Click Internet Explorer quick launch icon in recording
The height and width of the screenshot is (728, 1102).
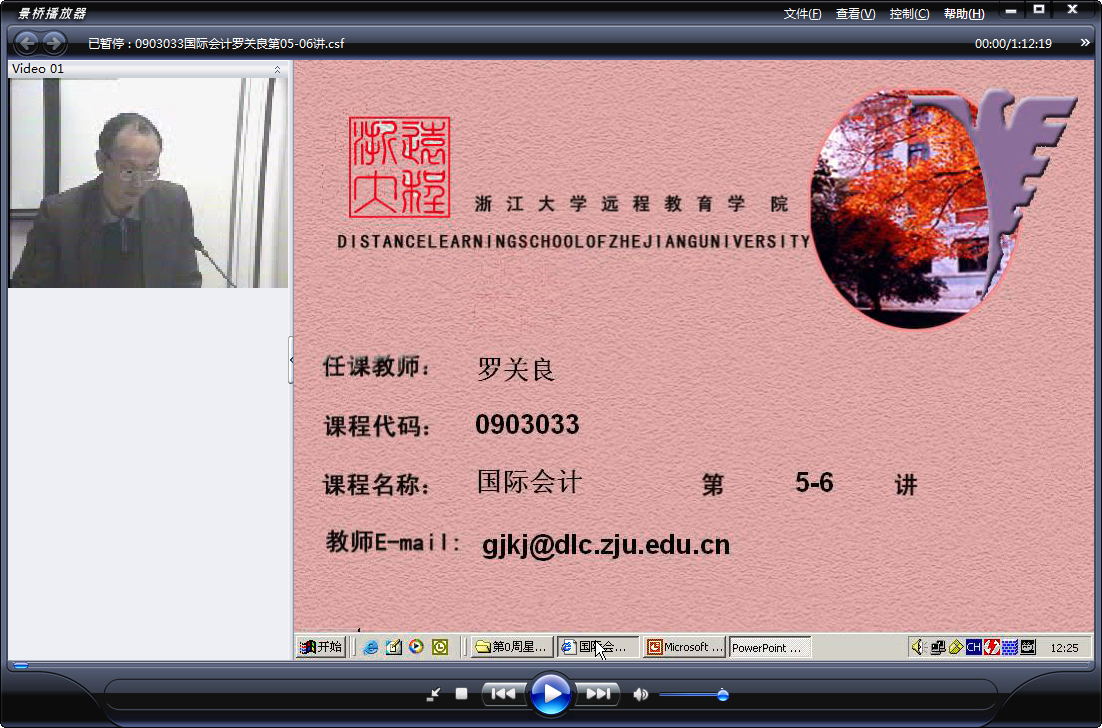click(x=371, y=646)
